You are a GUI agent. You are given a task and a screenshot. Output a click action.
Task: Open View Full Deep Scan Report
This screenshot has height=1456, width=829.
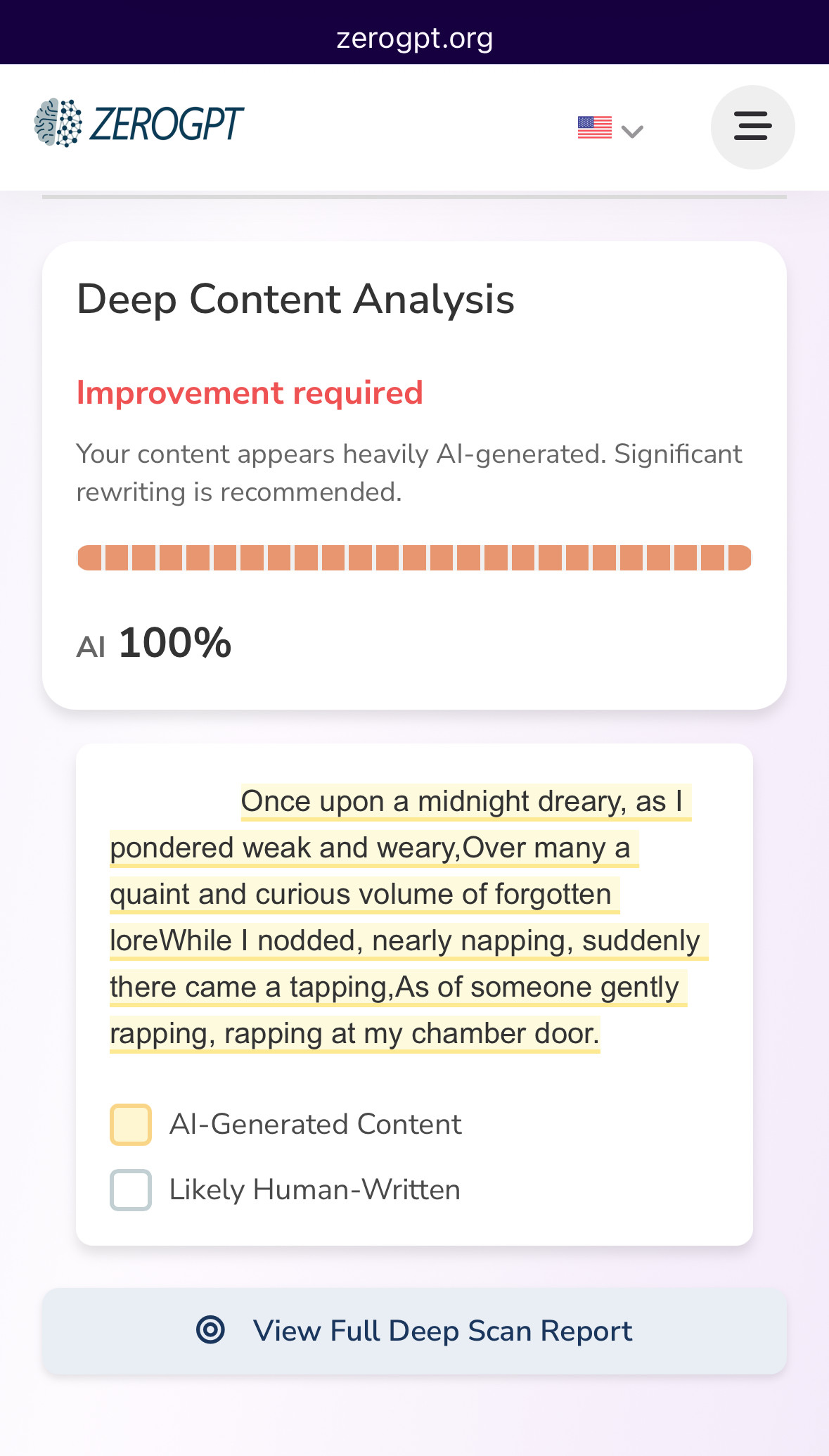point(414,1331)
